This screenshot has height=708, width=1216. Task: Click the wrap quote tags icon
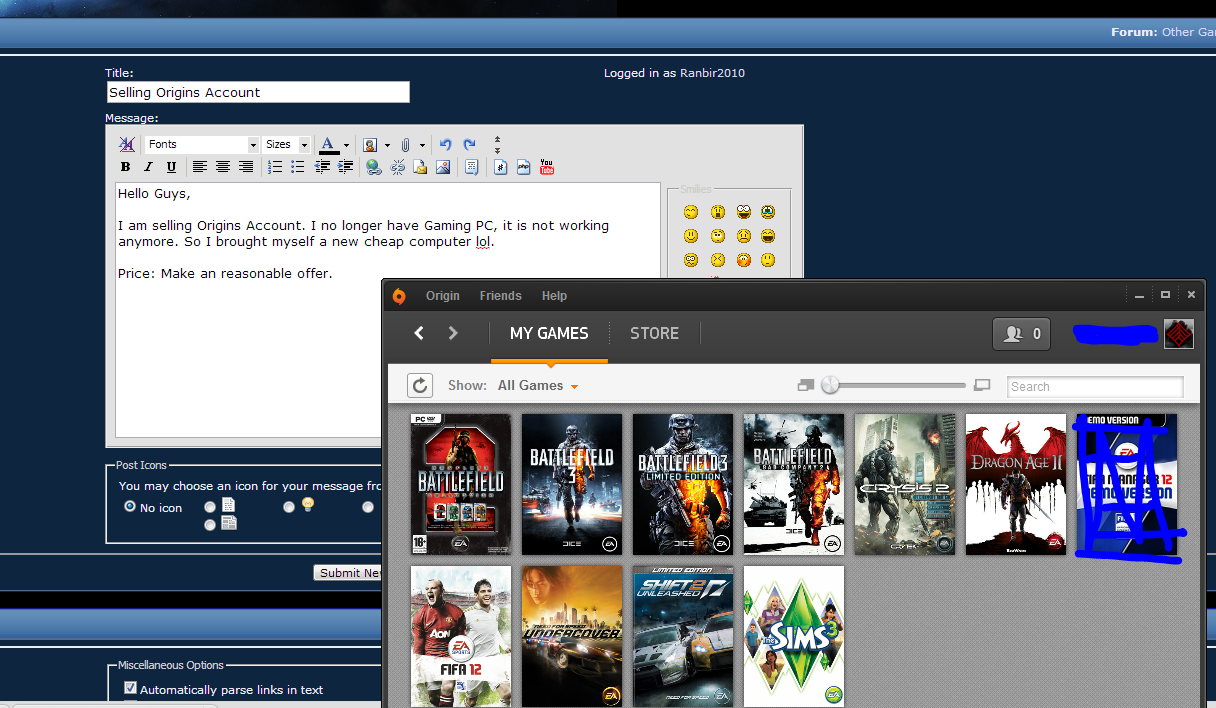pos(472,167)
